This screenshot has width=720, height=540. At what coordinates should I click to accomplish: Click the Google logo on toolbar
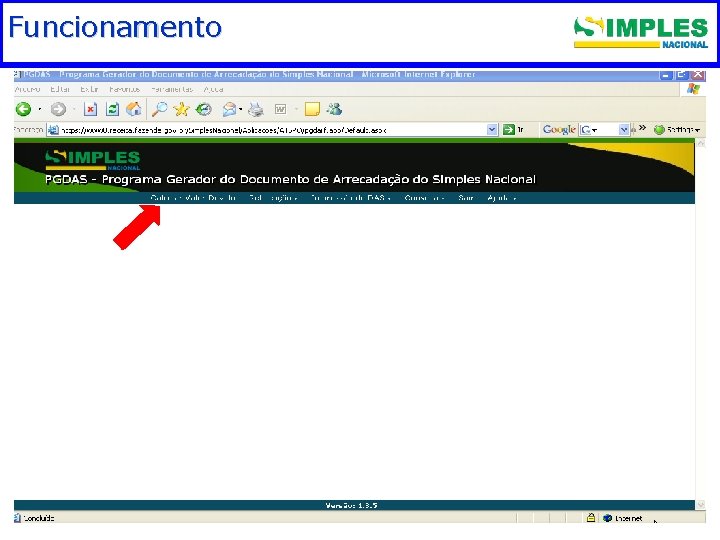point(559,129)
